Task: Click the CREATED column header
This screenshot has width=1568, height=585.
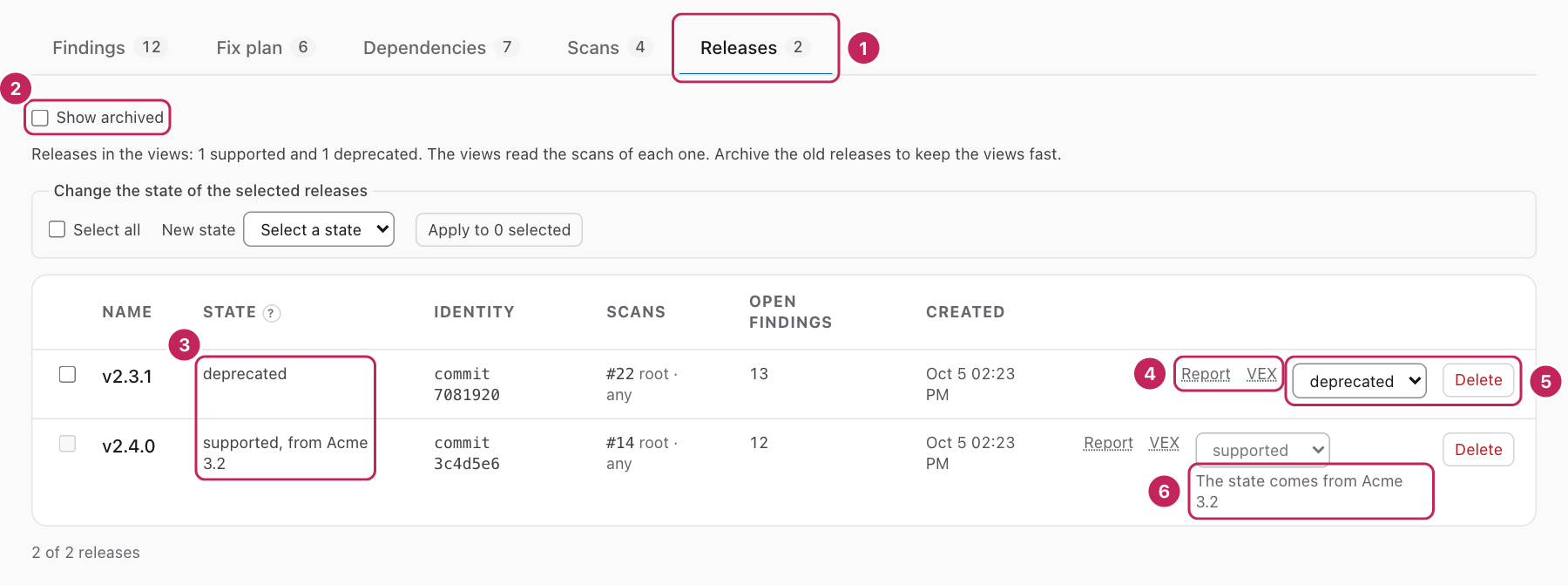Action: [965, 312]
